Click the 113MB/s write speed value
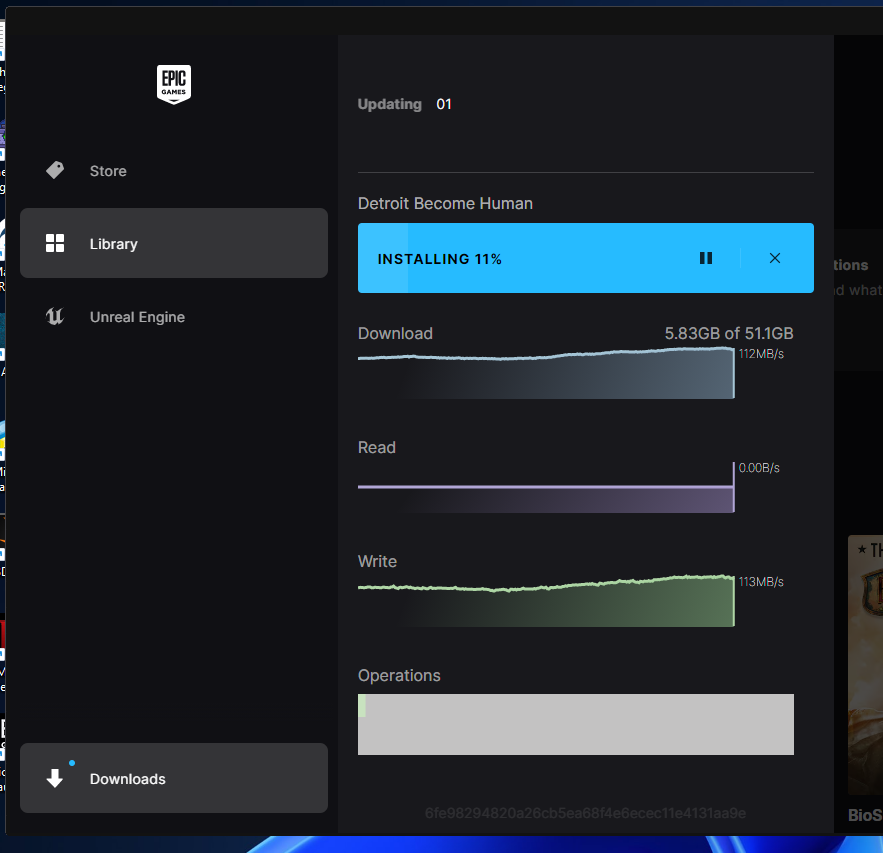883x853 pixels. tap(761, 582)
